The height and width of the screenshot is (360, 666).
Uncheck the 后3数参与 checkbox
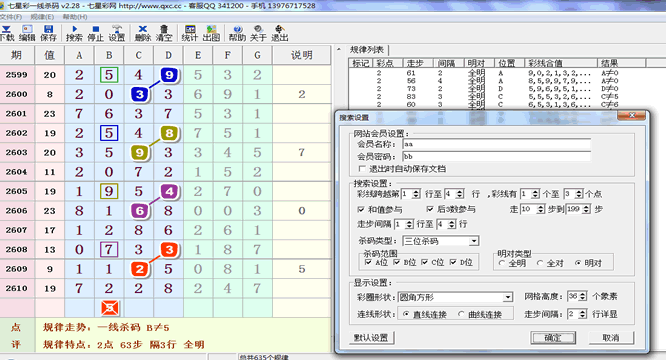point(430,209)
